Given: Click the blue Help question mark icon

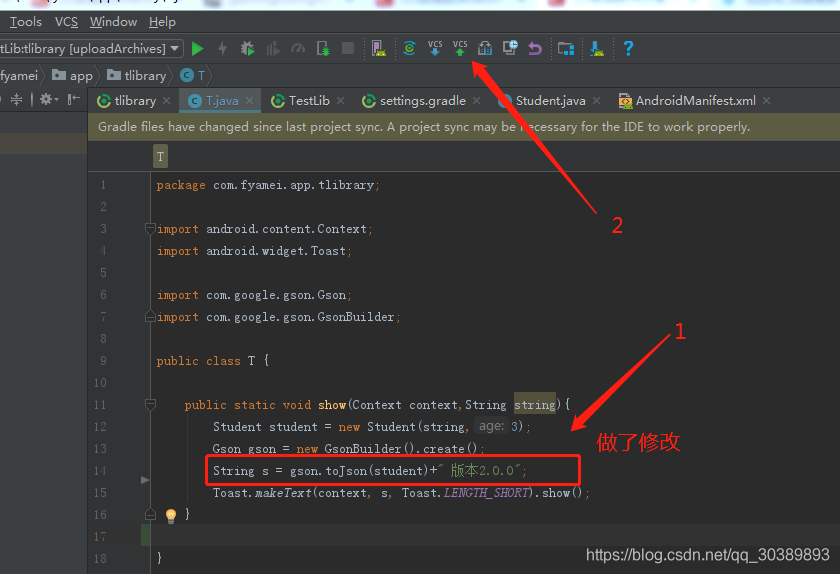Looking at the screenshot, I should pos(628,48).
